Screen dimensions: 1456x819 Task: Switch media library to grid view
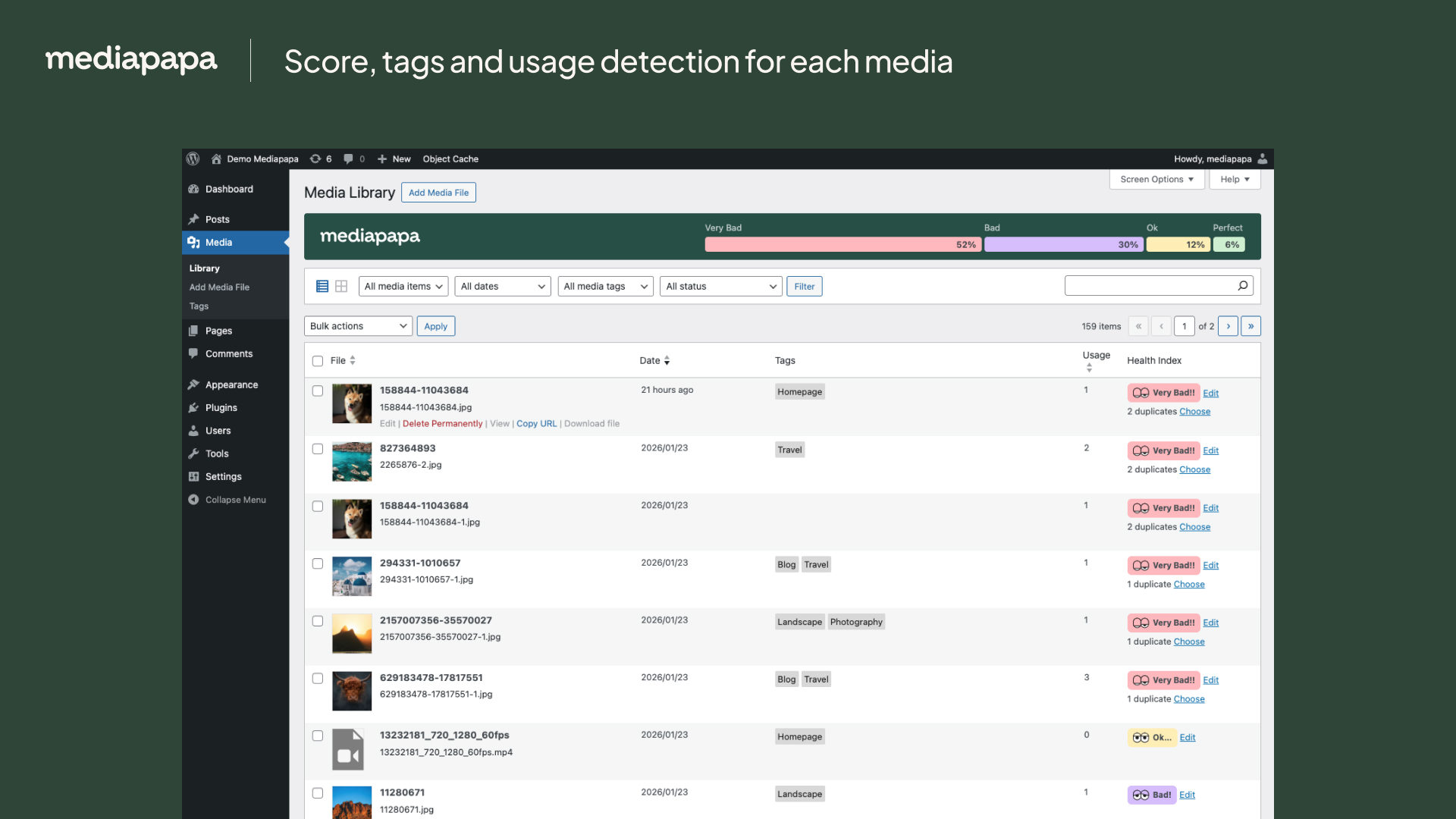[340, 286]
